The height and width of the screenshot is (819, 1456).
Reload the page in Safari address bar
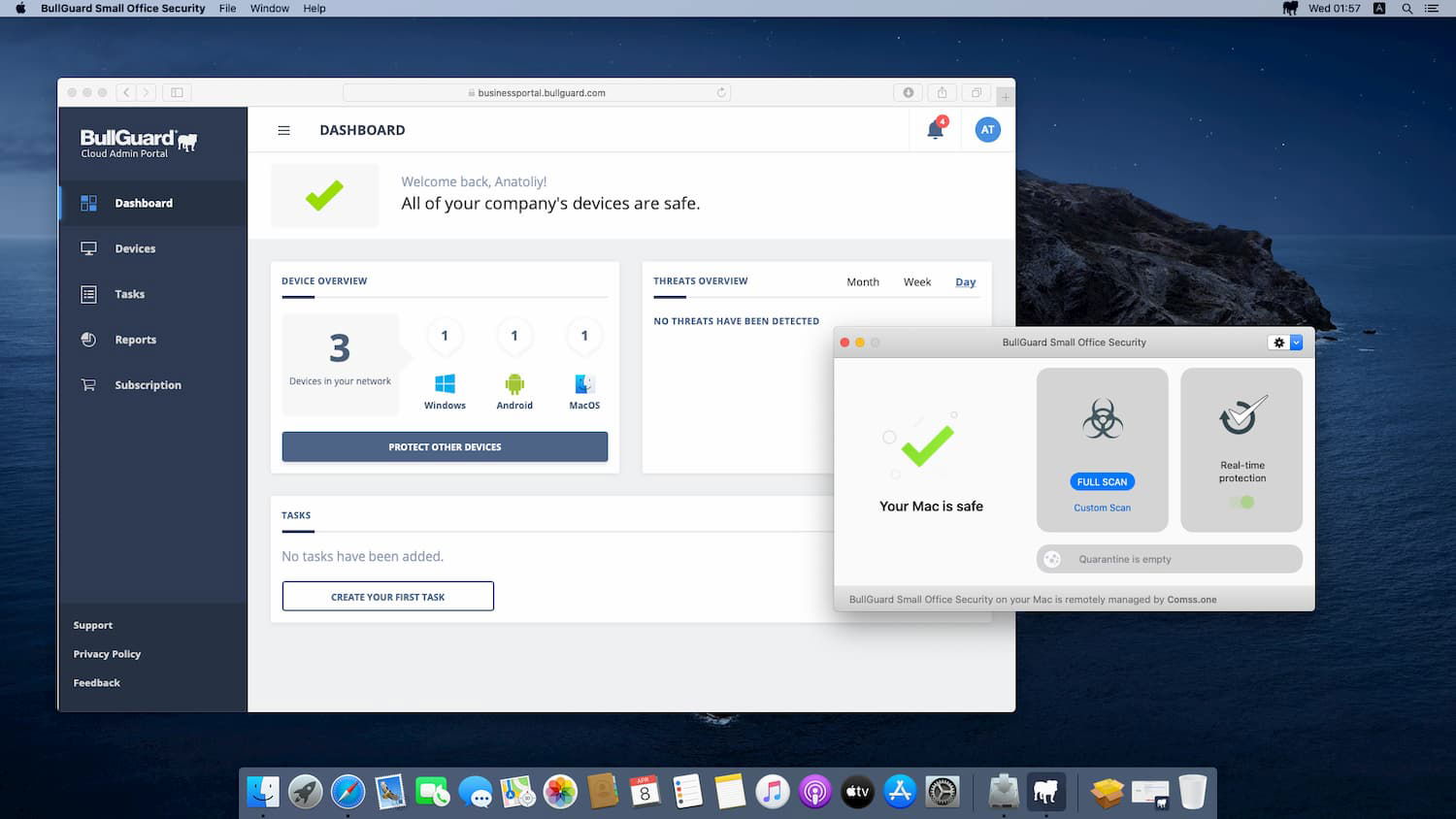[721, 93]
